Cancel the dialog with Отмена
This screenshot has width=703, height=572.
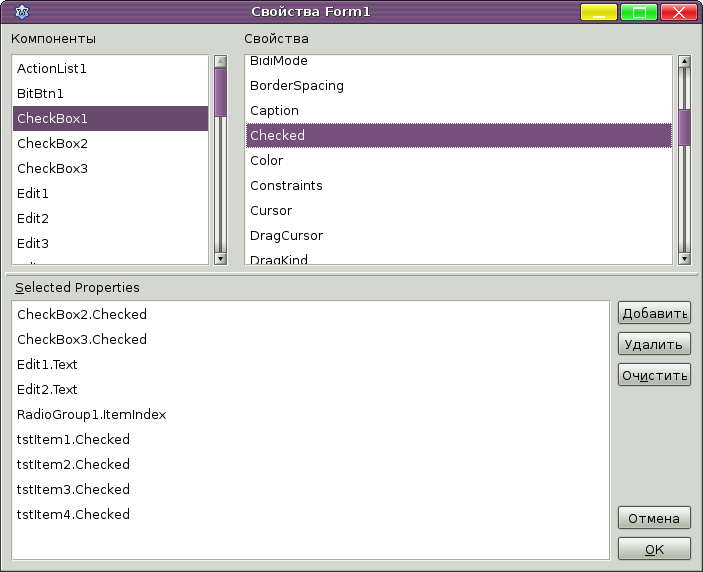click(x=654, y=518)
